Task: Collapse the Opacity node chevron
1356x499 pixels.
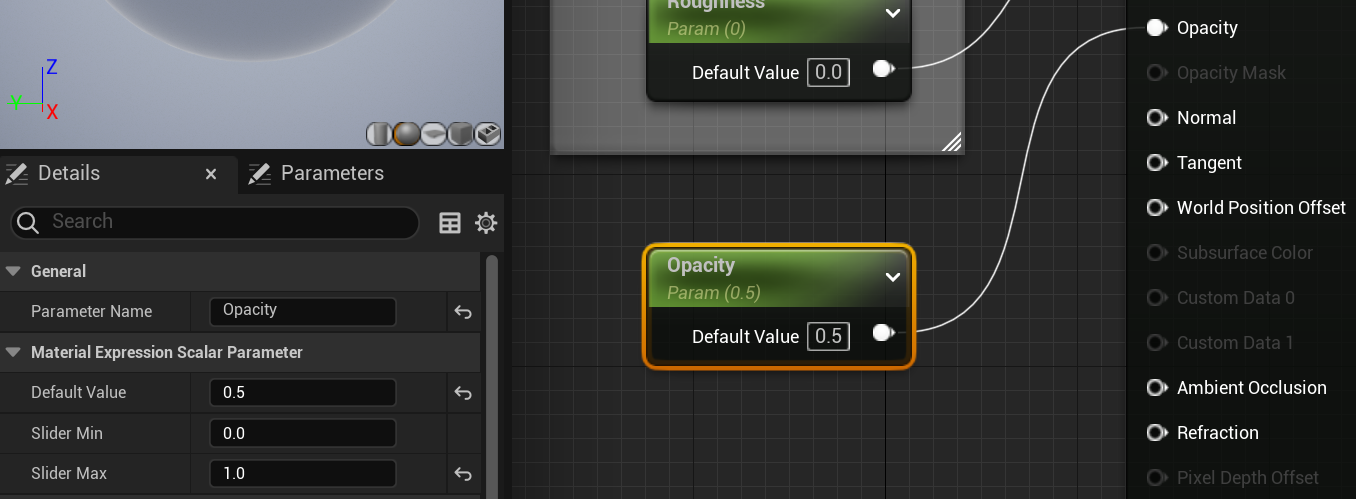Action: pyautogui.click(x=893, y=277)
